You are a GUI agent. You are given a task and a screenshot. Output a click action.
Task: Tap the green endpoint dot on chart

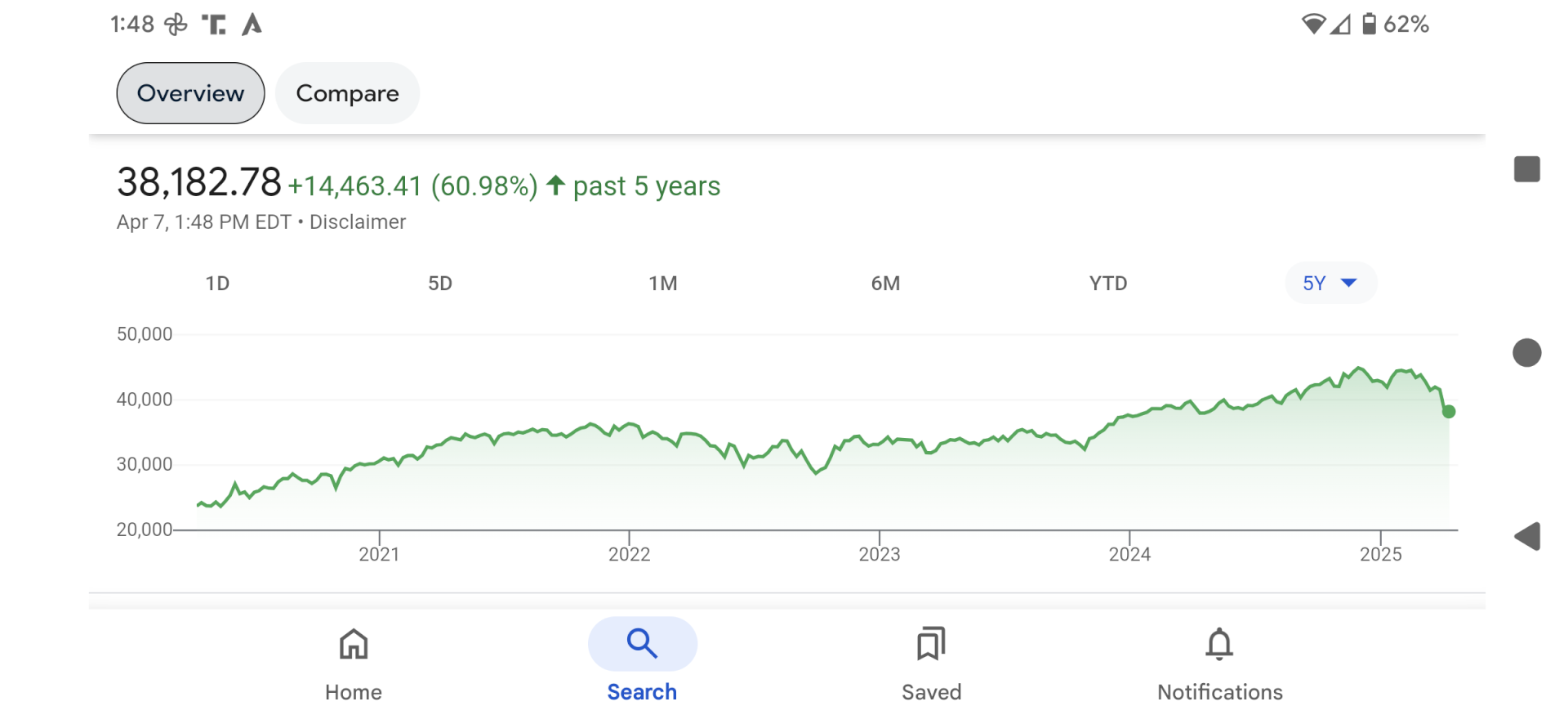1449,412
